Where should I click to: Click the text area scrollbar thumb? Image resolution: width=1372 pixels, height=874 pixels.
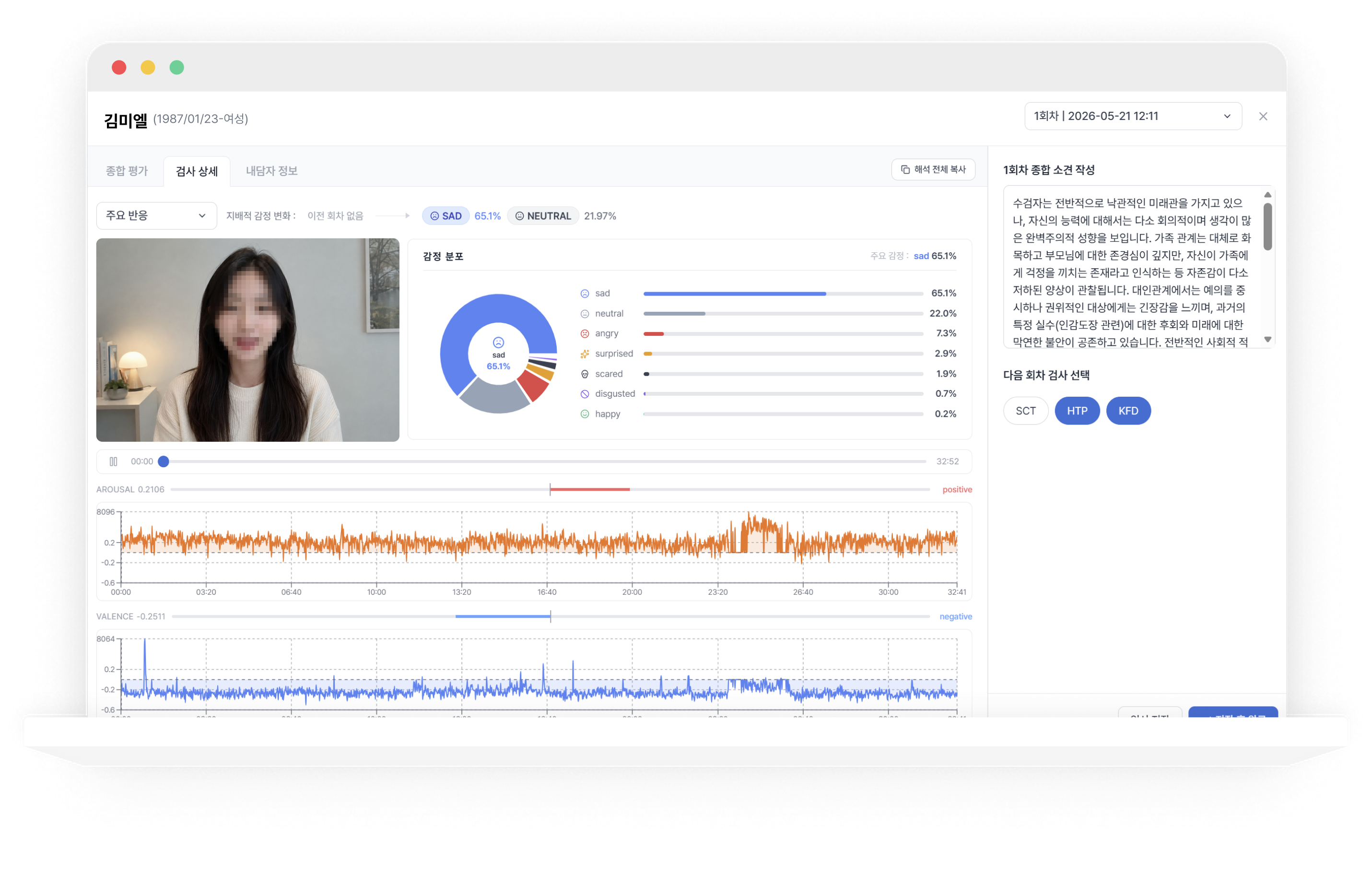coord(1268,227)
